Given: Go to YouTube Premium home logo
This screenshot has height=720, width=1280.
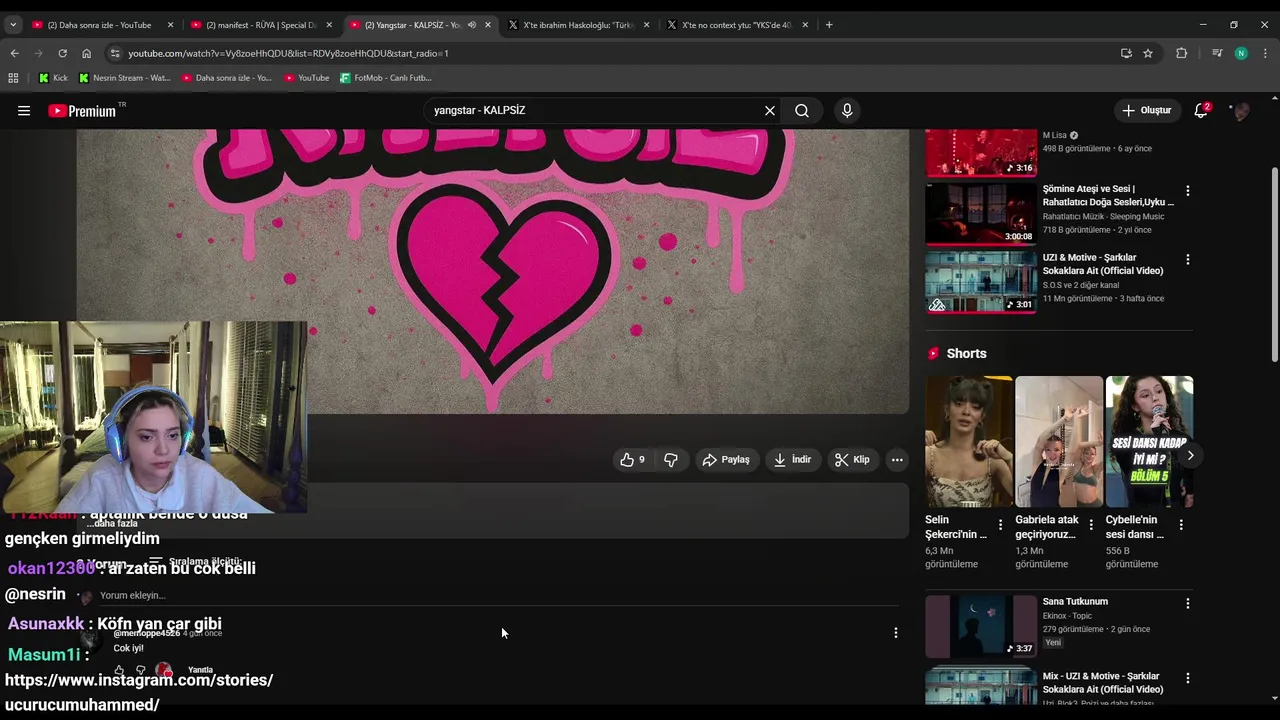Looking at the screenshot, I should tap(84, 111).
